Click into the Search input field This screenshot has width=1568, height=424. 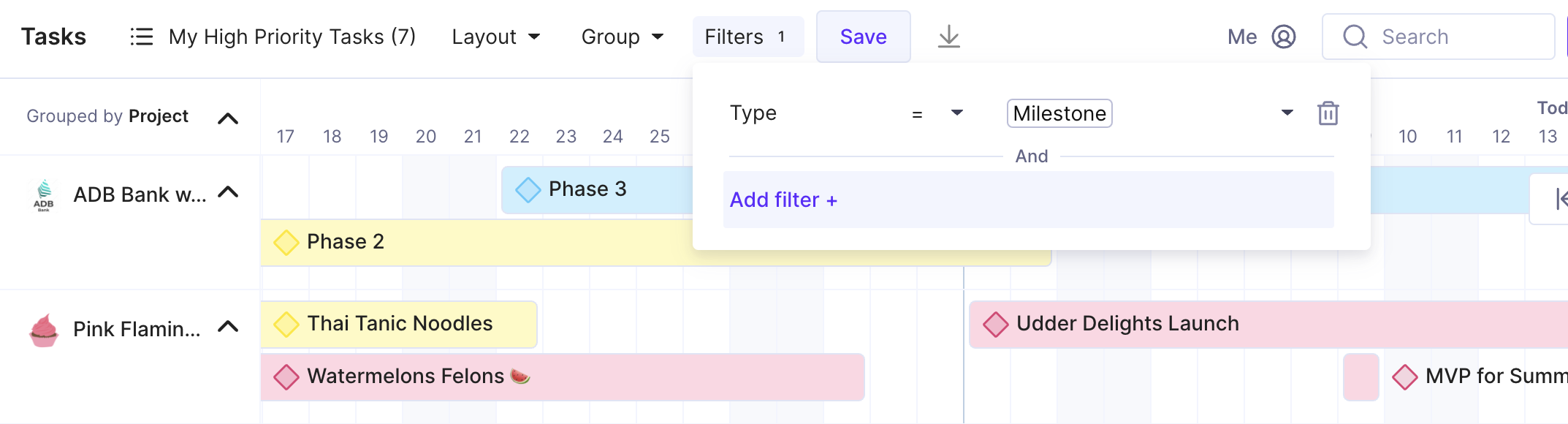point(1437,37)
